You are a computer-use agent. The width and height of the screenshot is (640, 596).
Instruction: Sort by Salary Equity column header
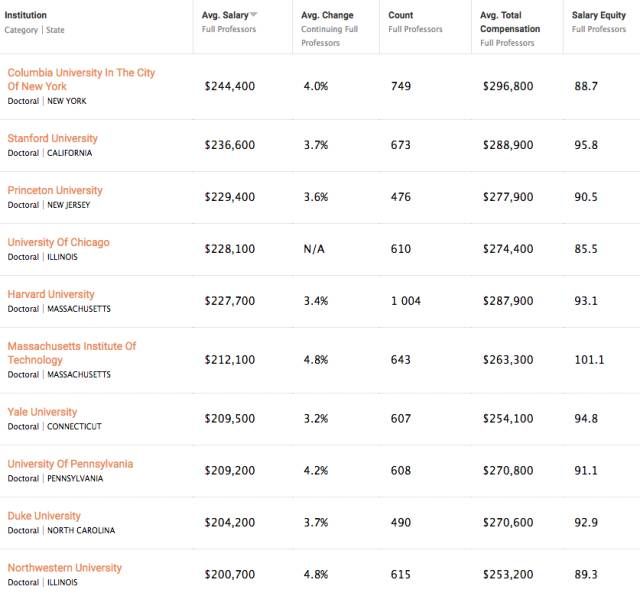coord(598,16)
